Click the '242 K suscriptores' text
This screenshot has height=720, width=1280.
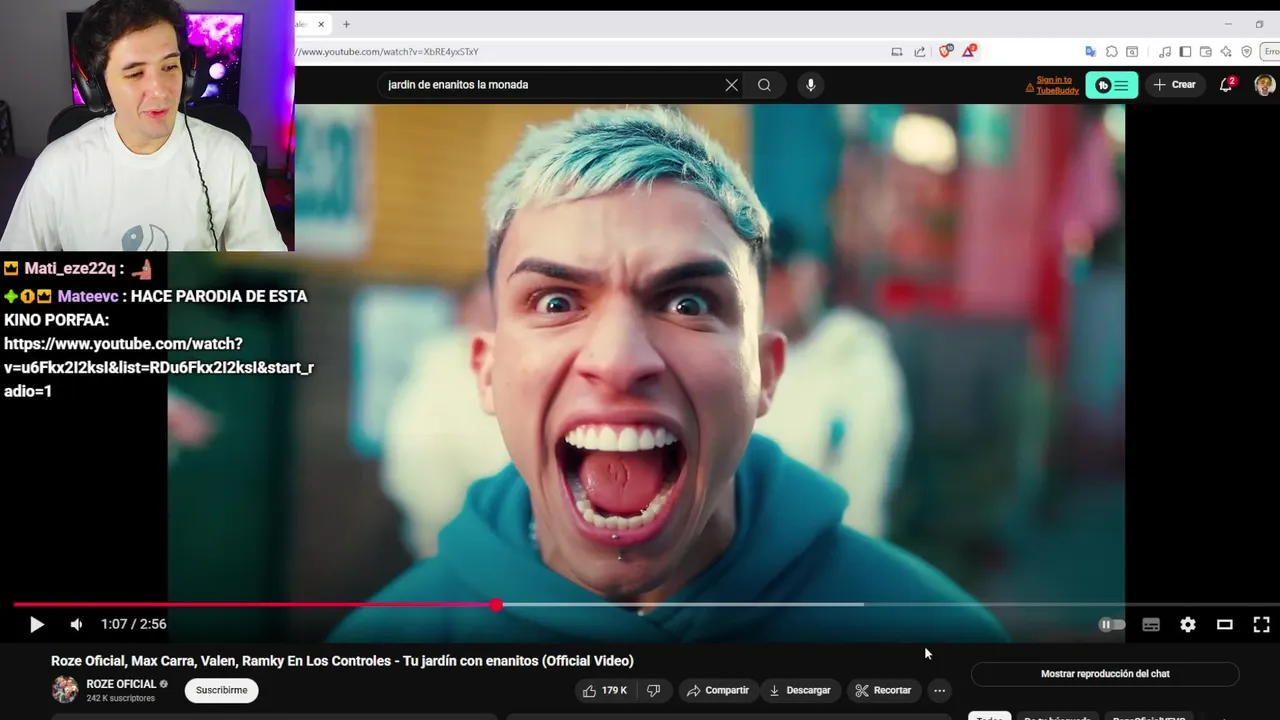pyautogui.click(x=120, y=698)
